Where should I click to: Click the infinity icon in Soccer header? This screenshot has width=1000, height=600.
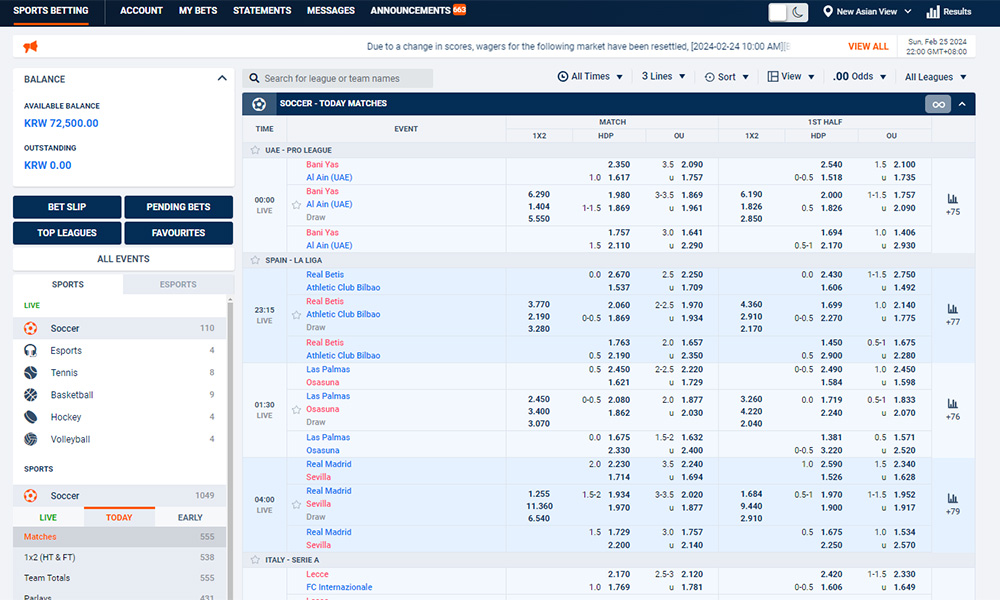click(937, 104)
